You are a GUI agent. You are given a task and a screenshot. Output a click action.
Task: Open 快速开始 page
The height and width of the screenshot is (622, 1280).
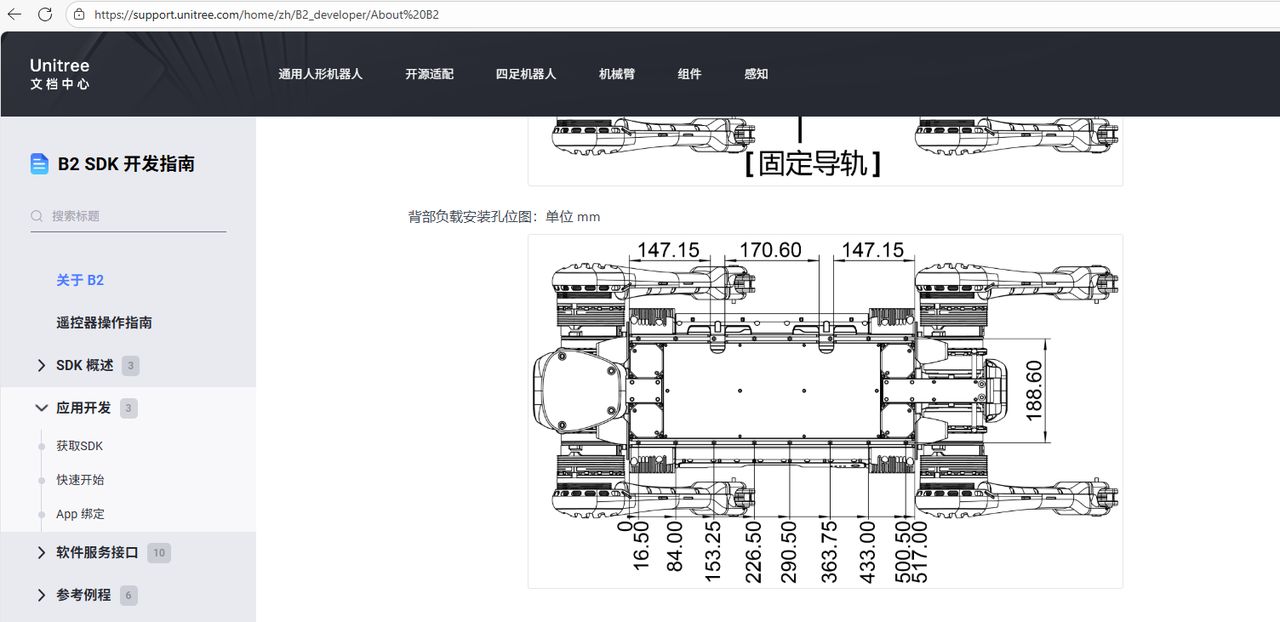click(x=80, y=480)
